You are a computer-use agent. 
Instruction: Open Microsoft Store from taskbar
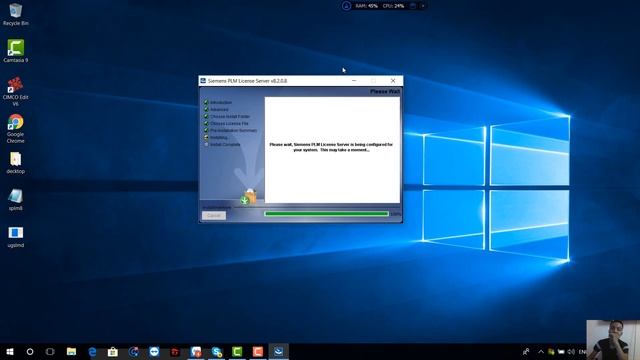pyautogui.click(x=113, y=351)
